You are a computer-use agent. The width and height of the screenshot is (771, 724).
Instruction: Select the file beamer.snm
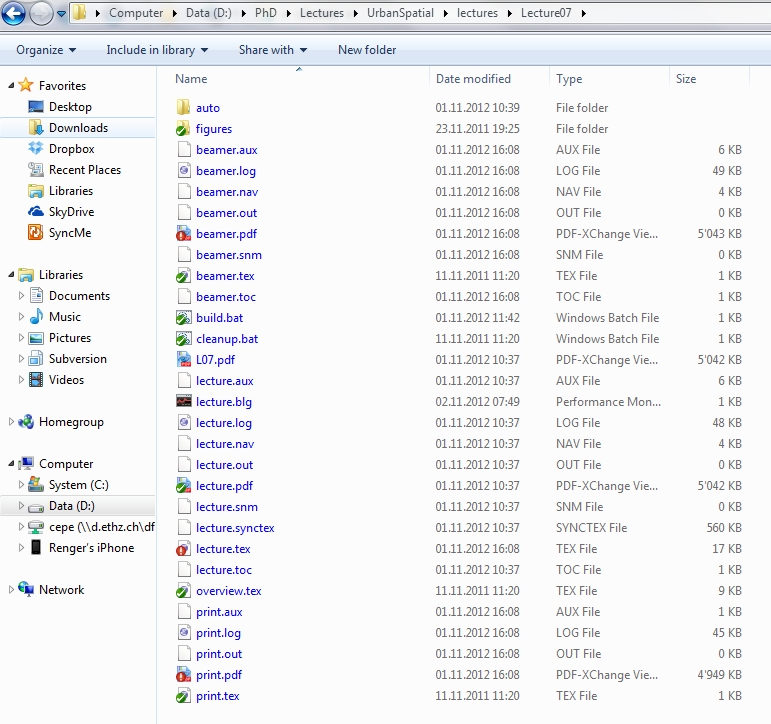coord(229,255)
